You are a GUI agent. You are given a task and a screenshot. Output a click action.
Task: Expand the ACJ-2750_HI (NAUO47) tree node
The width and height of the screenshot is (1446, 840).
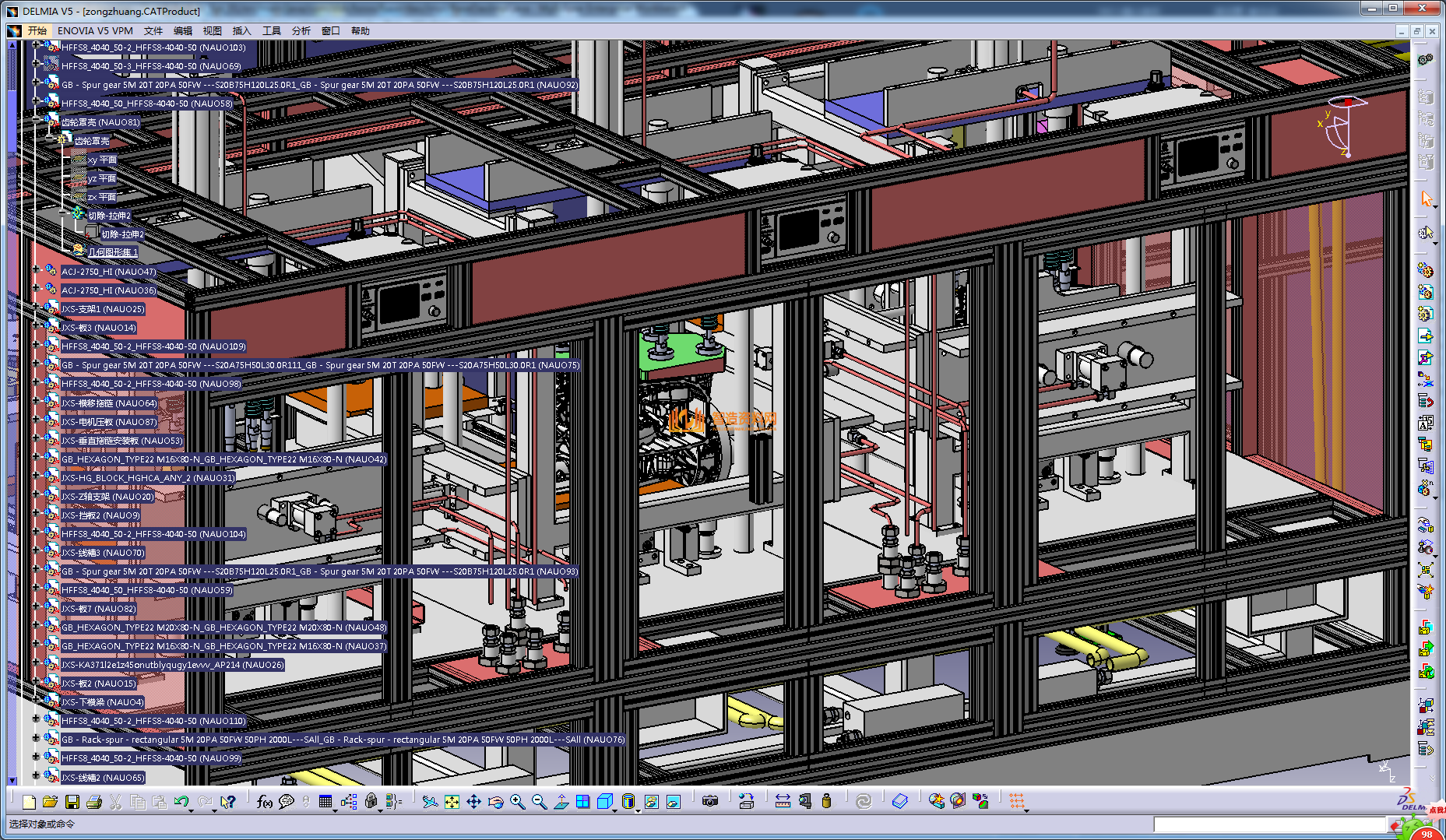pos(36,269)
